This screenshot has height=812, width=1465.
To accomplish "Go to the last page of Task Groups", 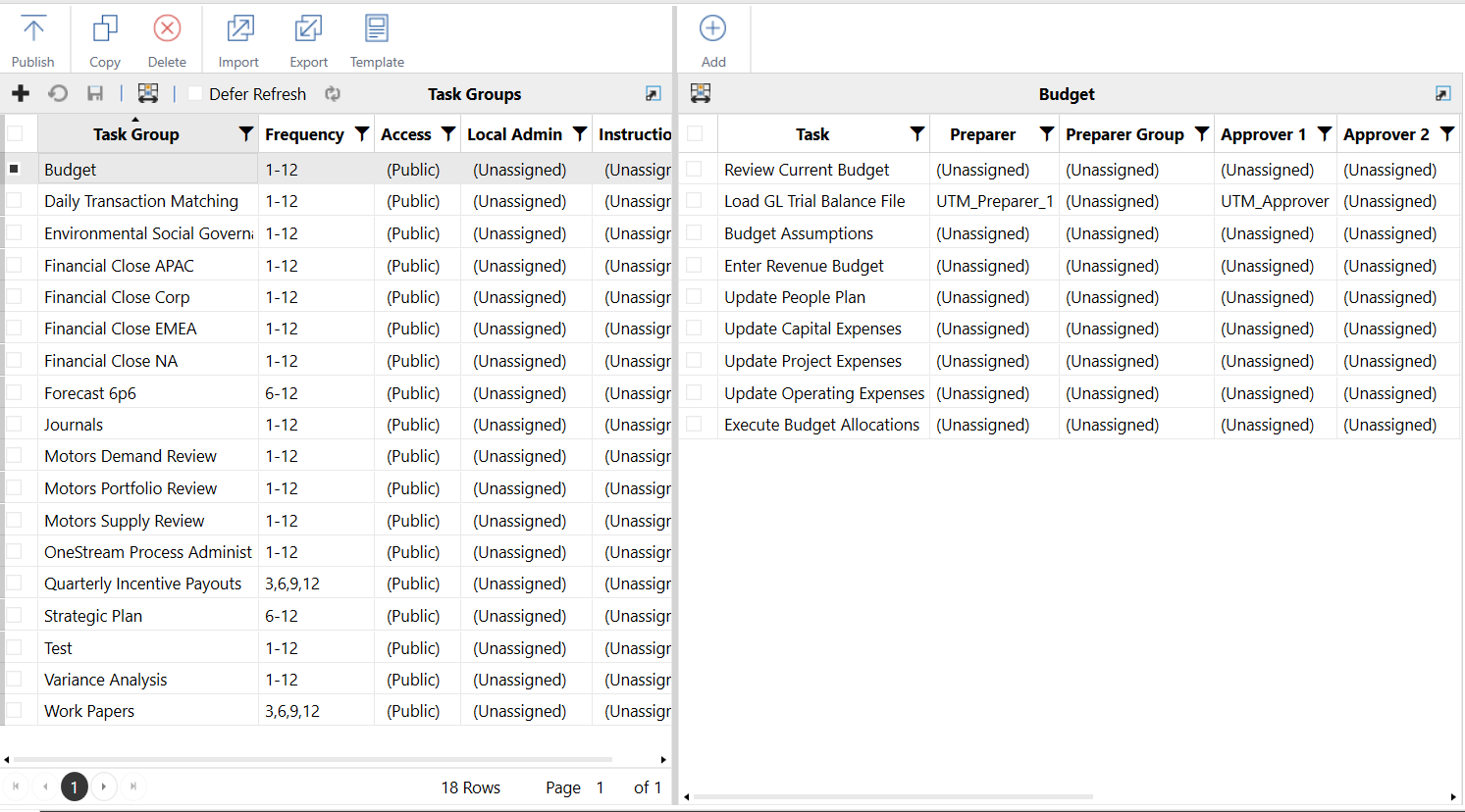I will click(133, 786).
